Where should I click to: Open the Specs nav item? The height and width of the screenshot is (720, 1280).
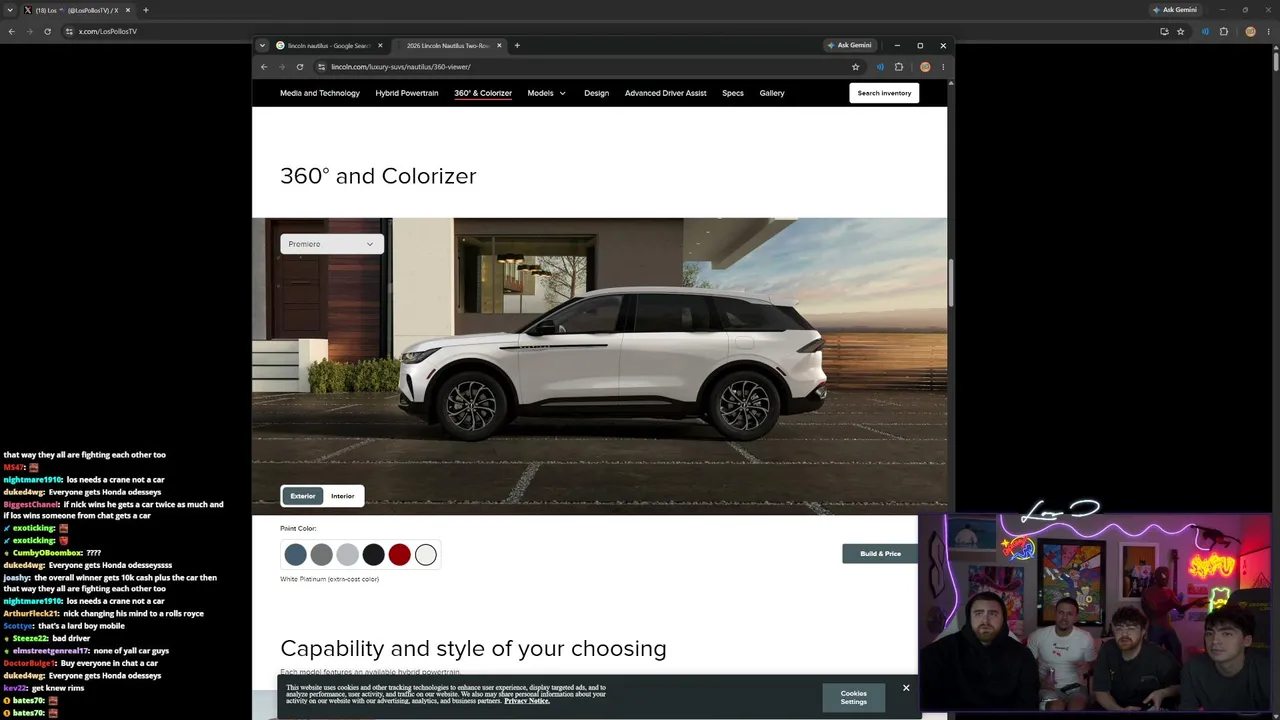tap(733, 93)
